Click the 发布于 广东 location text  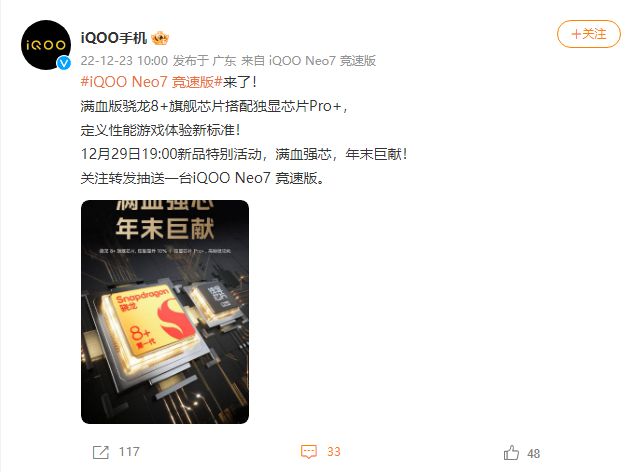point(204,60)
